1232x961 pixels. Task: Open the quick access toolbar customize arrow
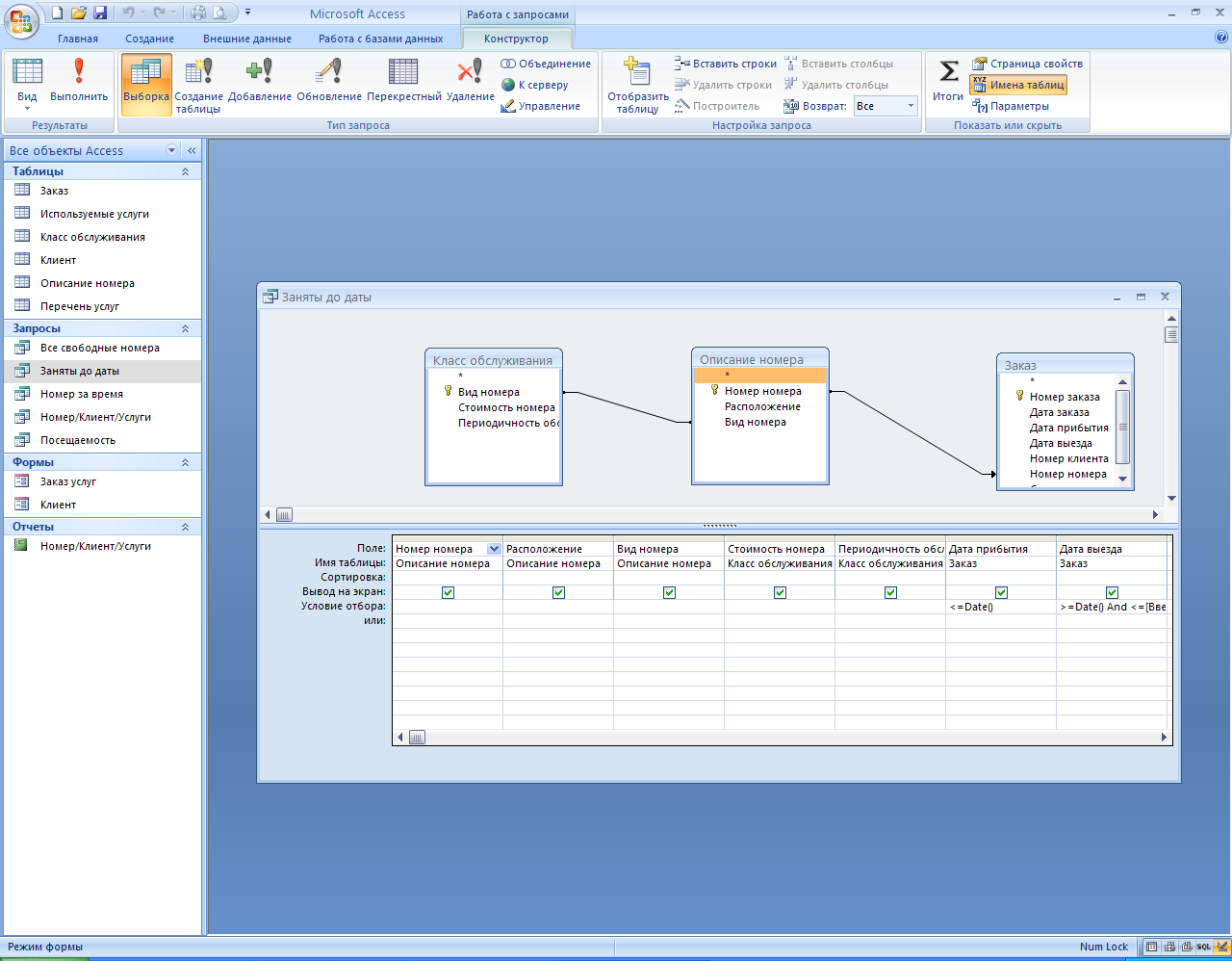pyautogui.click(x=247, y=13)
